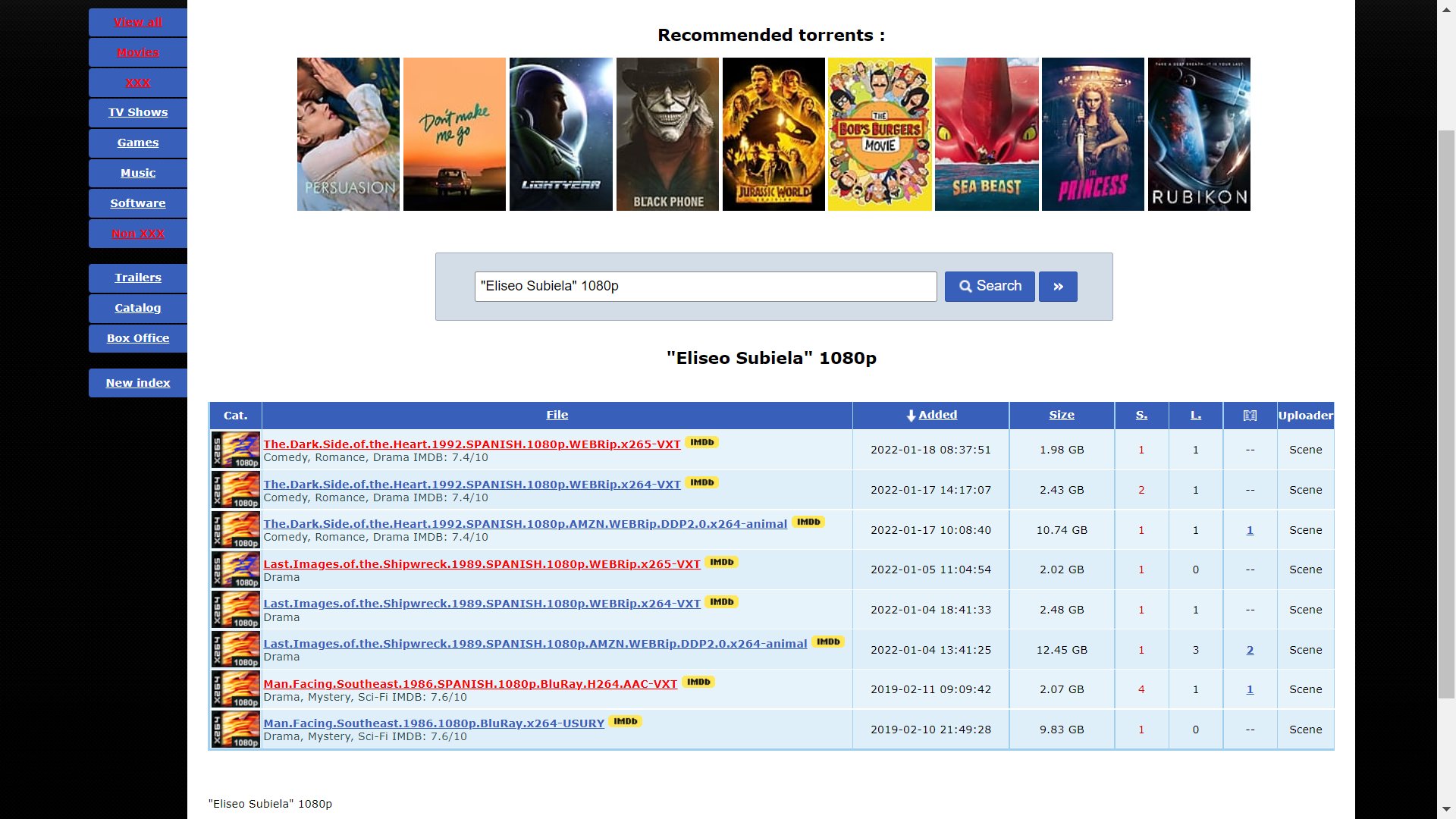Click the x265 category icon for Last Images x265-VXT

pyautogui.click(x=236, y=570)
